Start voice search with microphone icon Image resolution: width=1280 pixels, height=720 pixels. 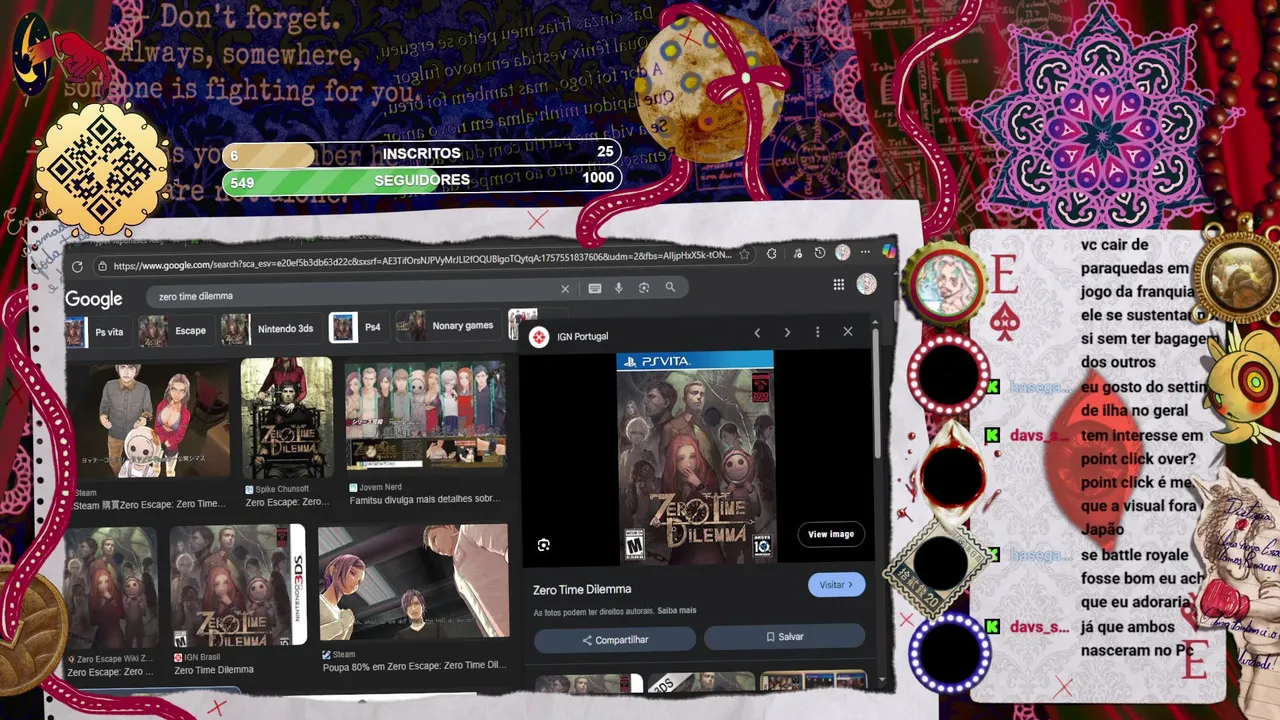619,288
